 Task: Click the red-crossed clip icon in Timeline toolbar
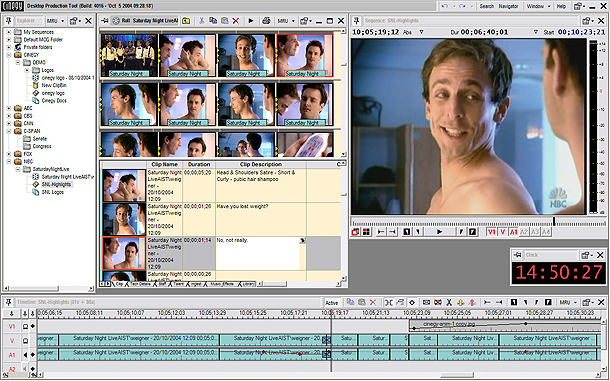[x=438, y=302]
